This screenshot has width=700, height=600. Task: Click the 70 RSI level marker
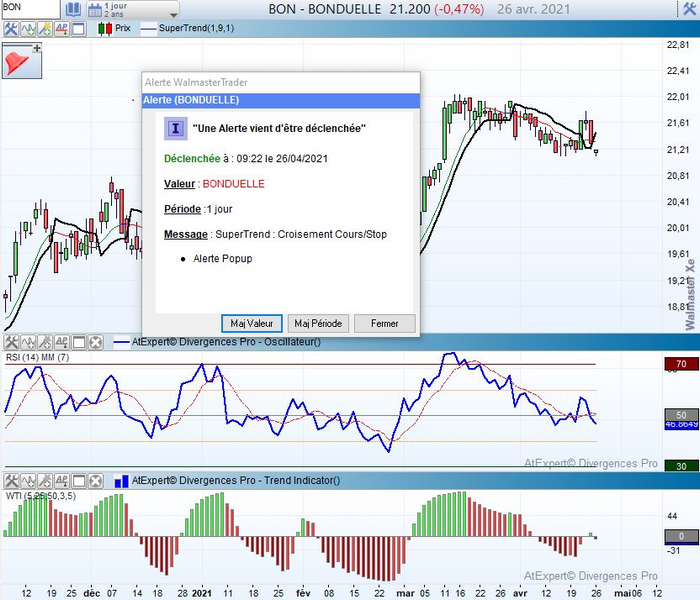pyautogui.click(x=681, y=364)
